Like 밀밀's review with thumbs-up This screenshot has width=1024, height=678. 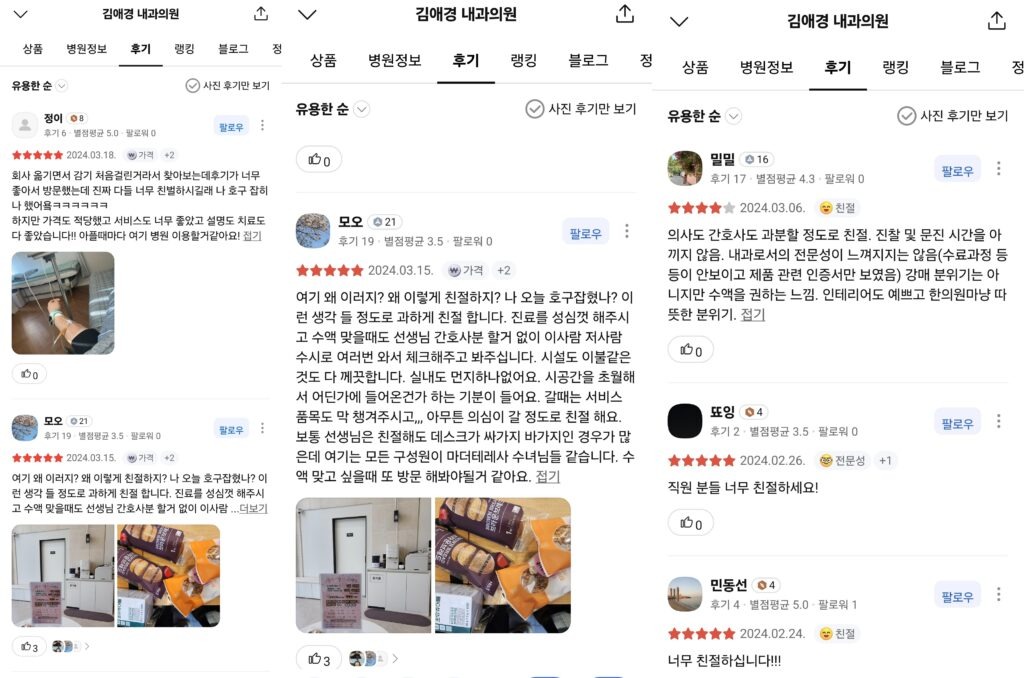click(690, 350)
